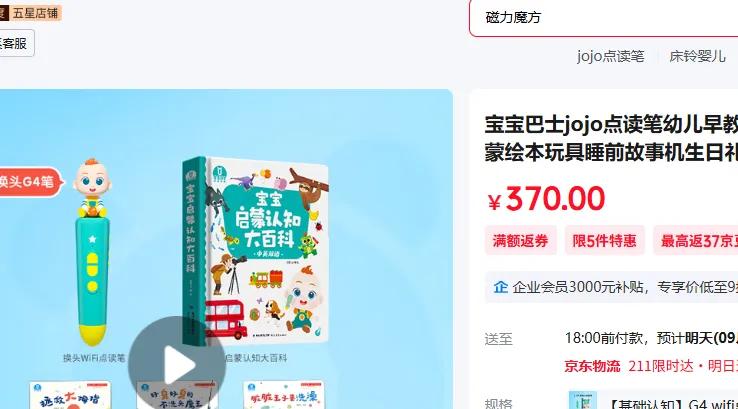This screenshot has width=738, height=409.
Task: Open the jojo点读笔 suggested search link
Action: click(x=610, y=56)
